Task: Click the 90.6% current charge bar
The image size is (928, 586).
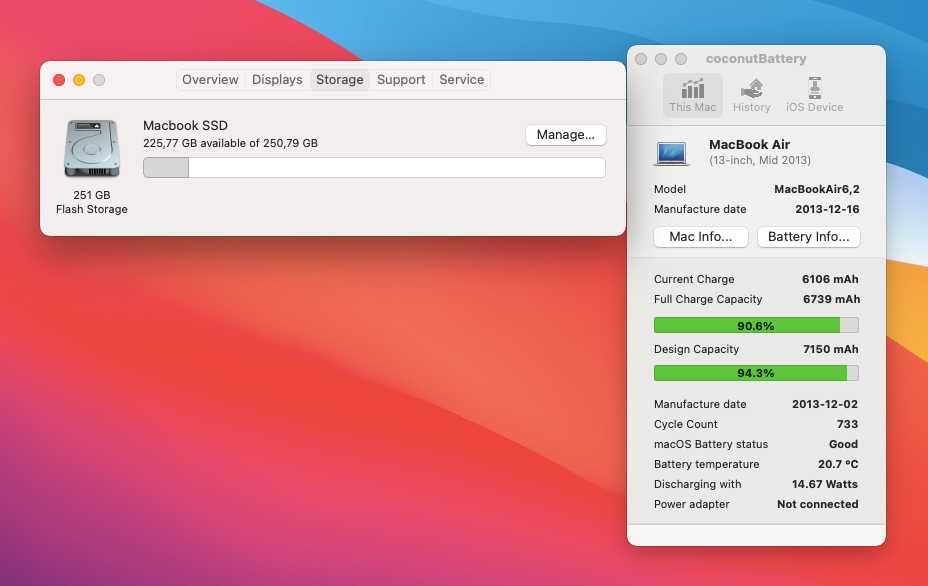Action: tap(756, 326)
